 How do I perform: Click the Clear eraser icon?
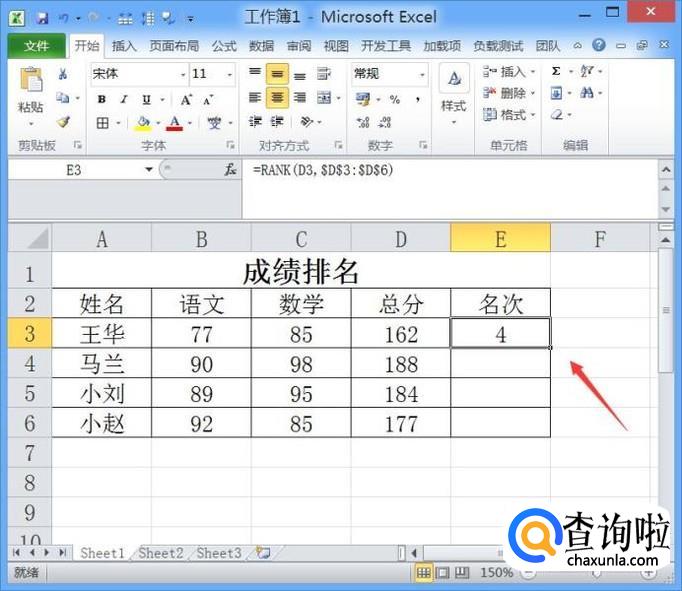[557, 115]
